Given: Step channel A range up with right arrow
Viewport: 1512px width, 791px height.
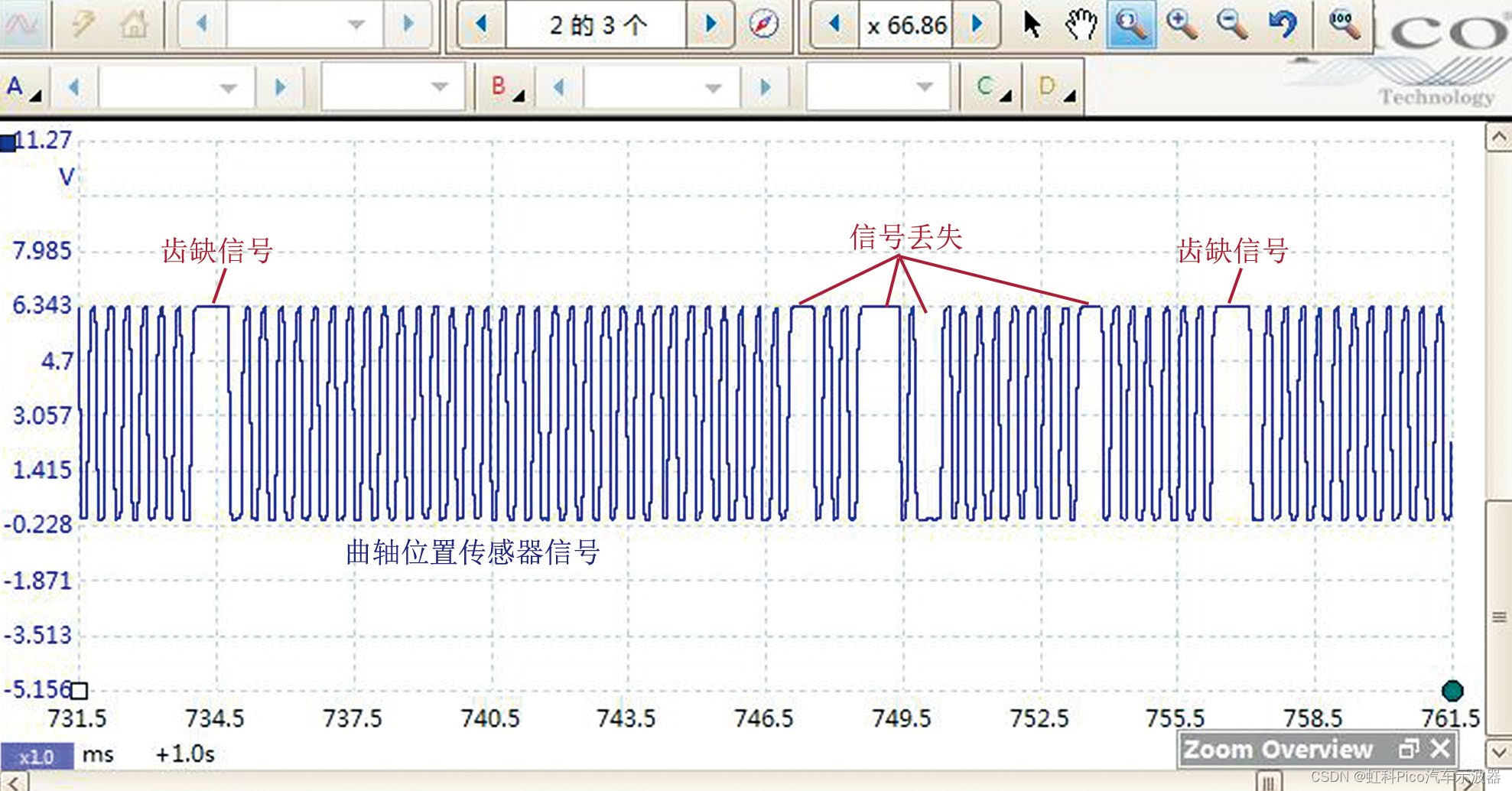Looking at the screenshot, I should (280, 87).
